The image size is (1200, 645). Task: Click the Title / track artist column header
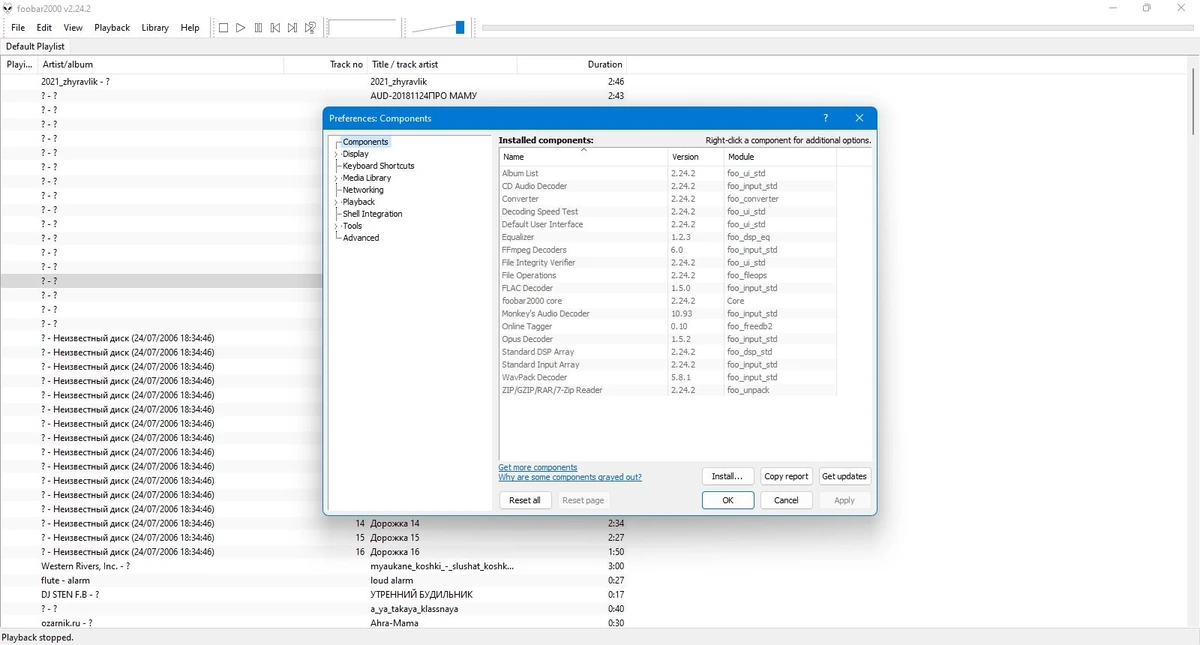442,64
